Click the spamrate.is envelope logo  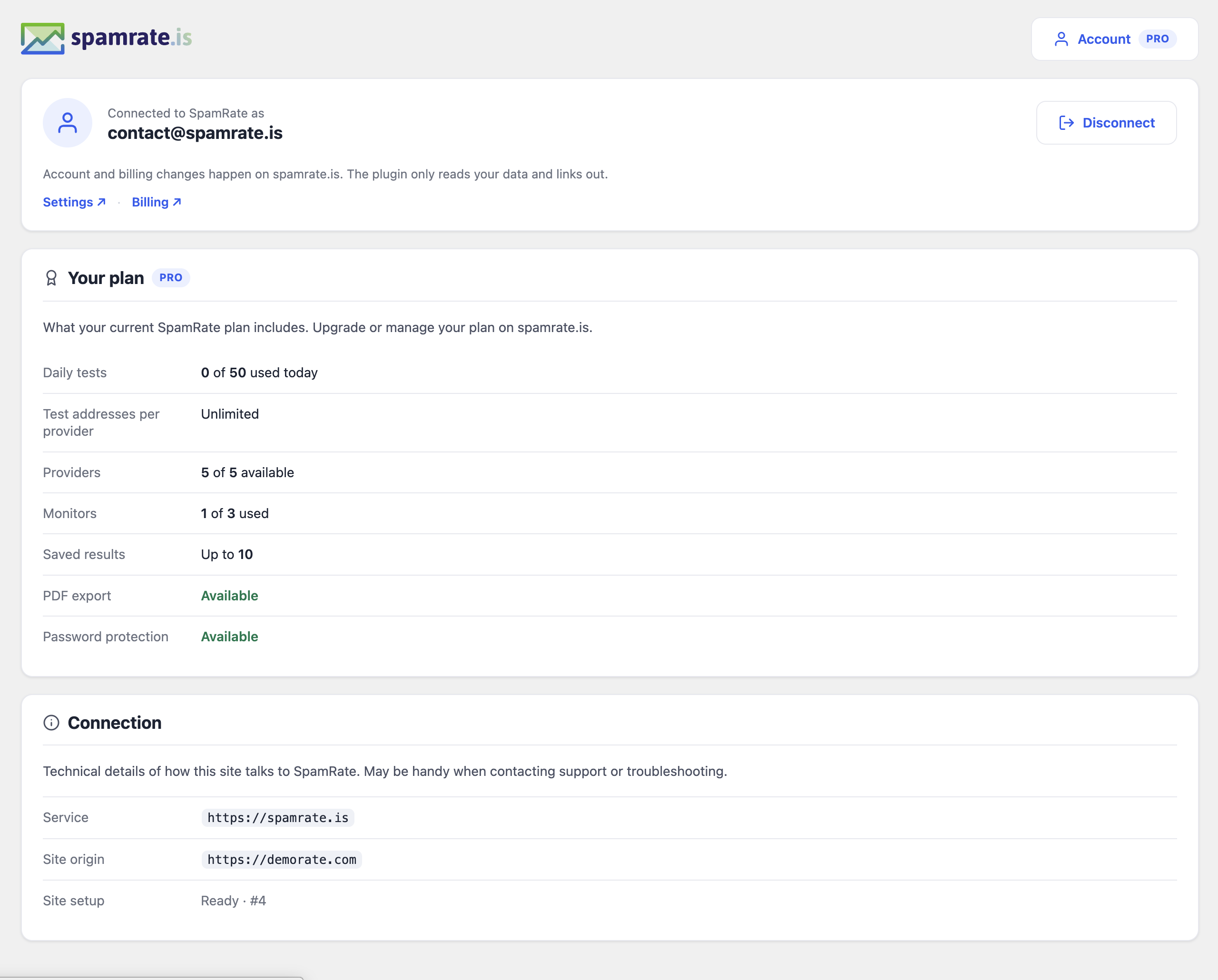[x=42, y=39]
